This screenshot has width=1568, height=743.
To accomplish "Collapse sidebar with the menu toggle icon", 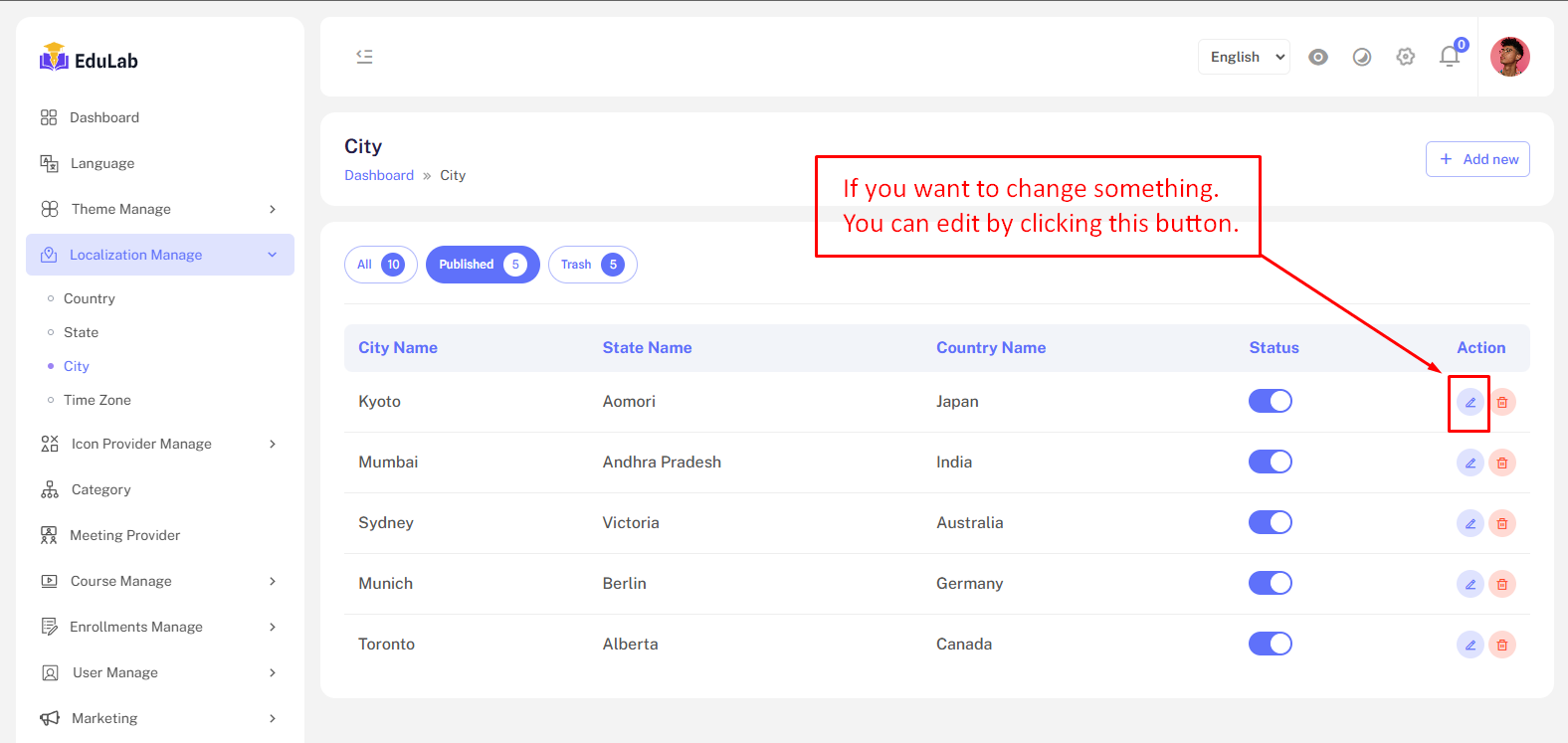I will (365, 57).
